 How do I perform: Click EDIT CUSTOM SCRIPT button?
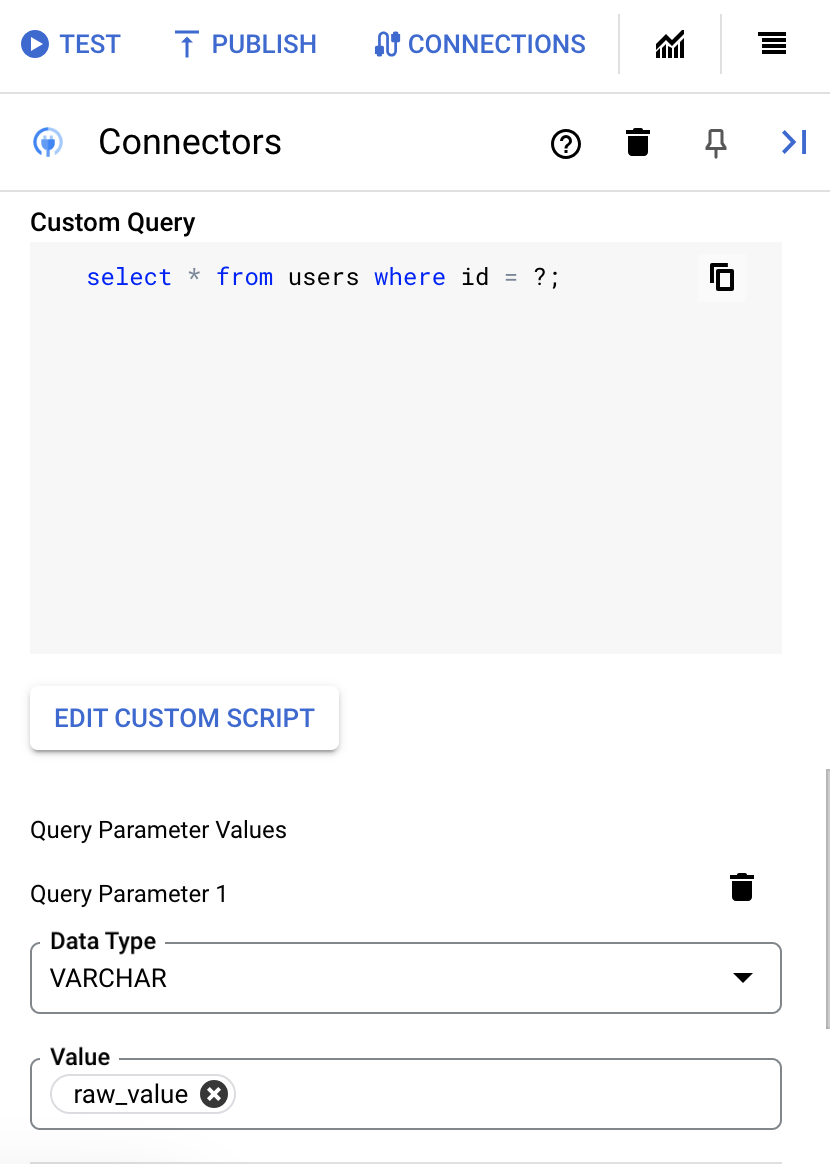[x=184, y=718]
